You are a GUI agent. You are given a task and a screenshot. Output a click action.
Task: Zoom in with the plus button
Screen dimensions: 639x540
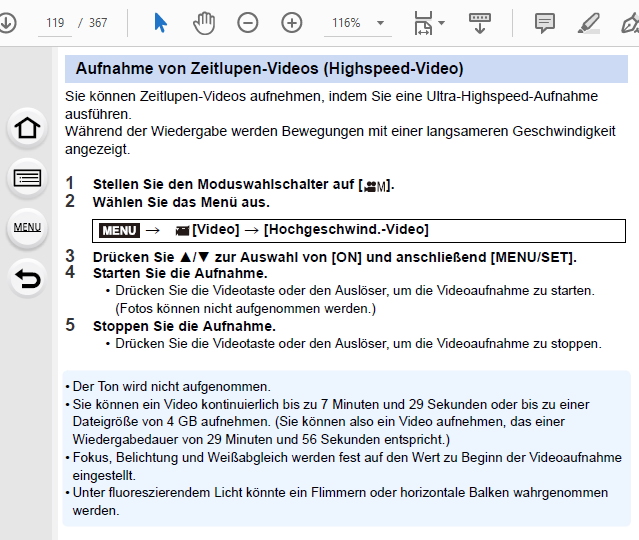tap(291, 22)
